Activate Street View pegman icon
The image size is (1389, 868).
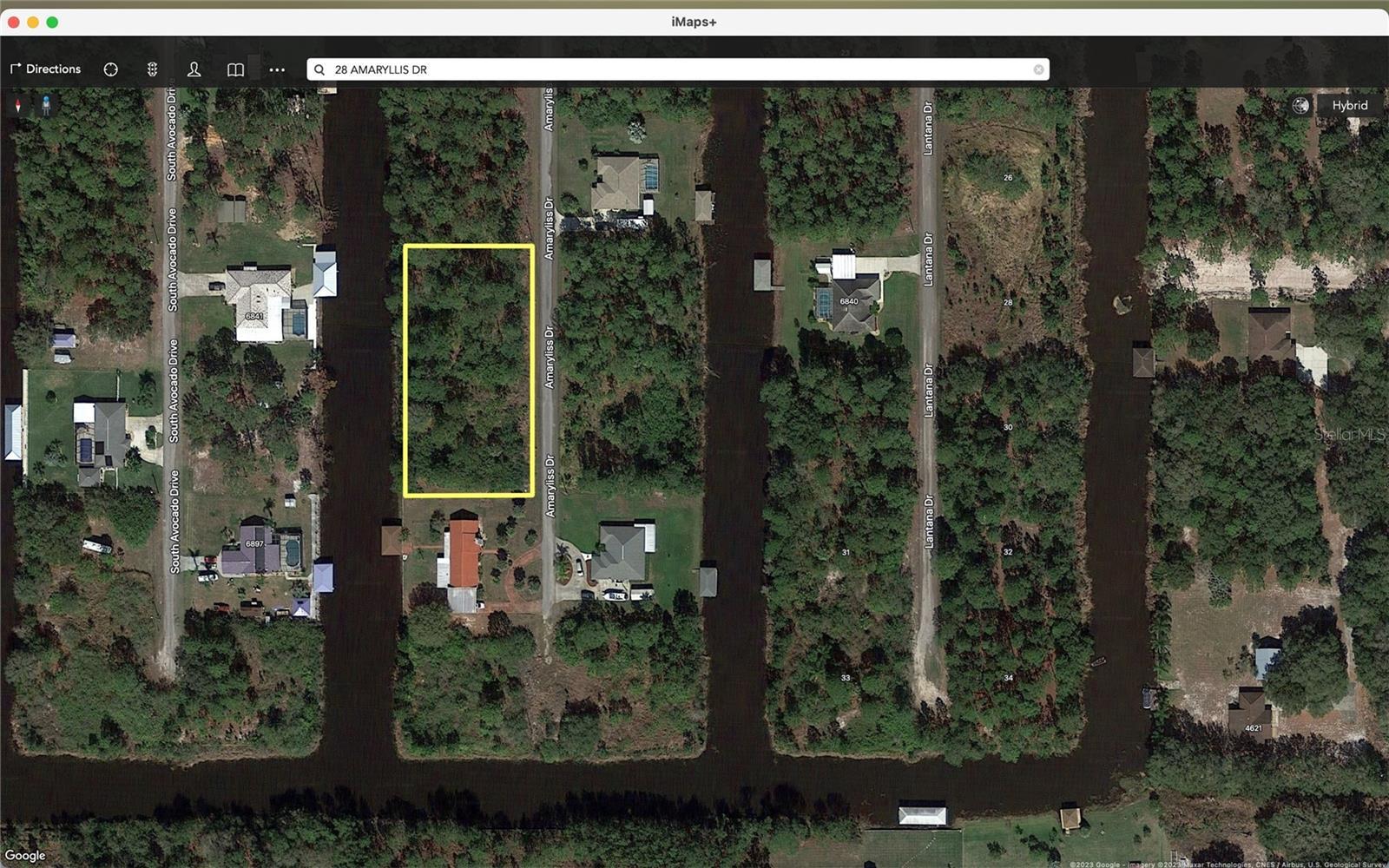coord(46,105)
